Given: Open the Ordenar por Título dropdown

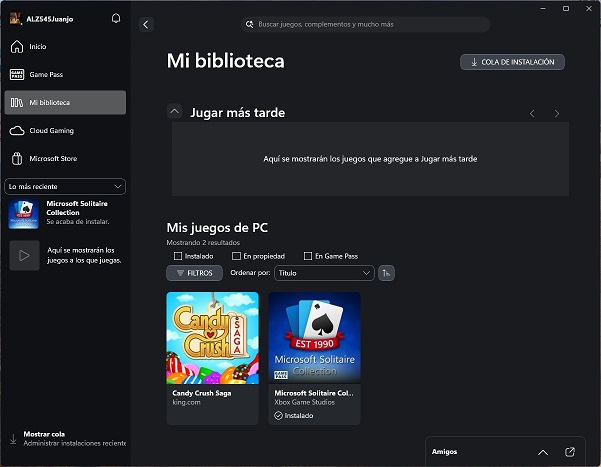Looking at the screenshot, I should (x=324, y=273).
